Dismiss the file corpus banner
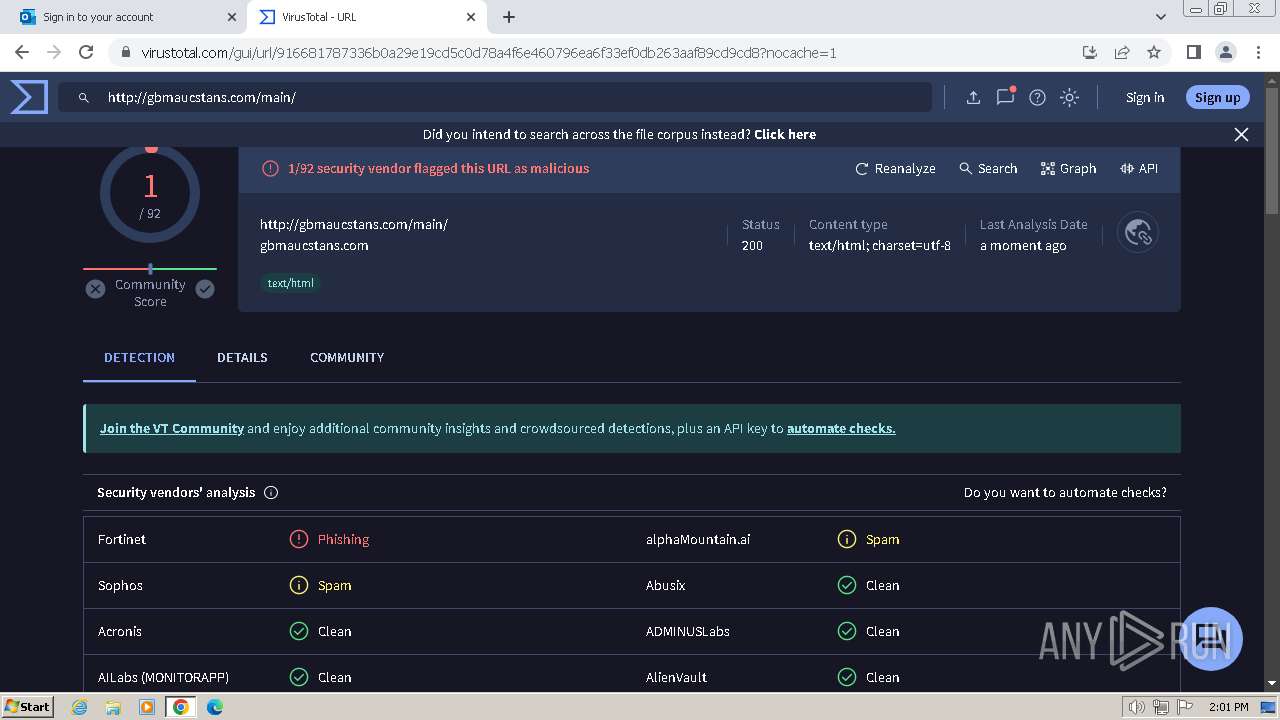 pyautogui.click(x=1241, y=134)
